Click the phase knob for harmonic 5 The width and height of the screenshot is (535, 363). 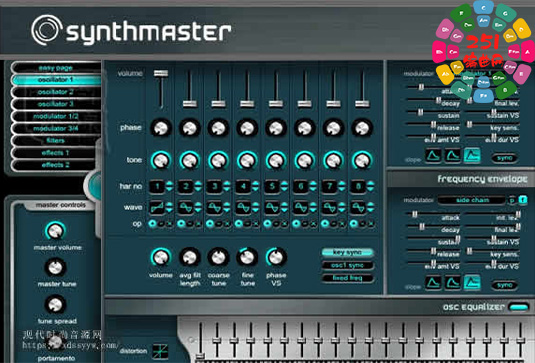pyautogui.click(x=276, y=128)
